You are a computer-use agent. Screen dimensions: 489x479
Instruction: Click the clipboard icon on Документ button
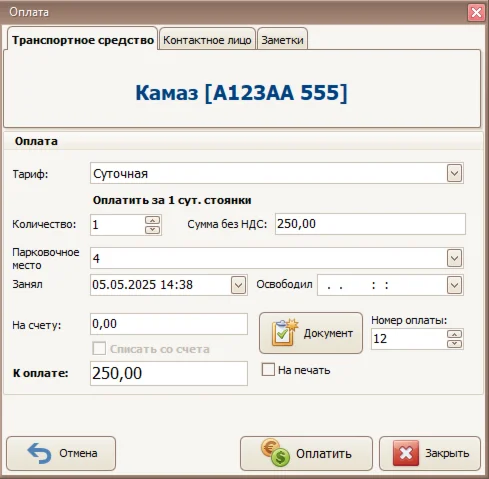[284, 333]
